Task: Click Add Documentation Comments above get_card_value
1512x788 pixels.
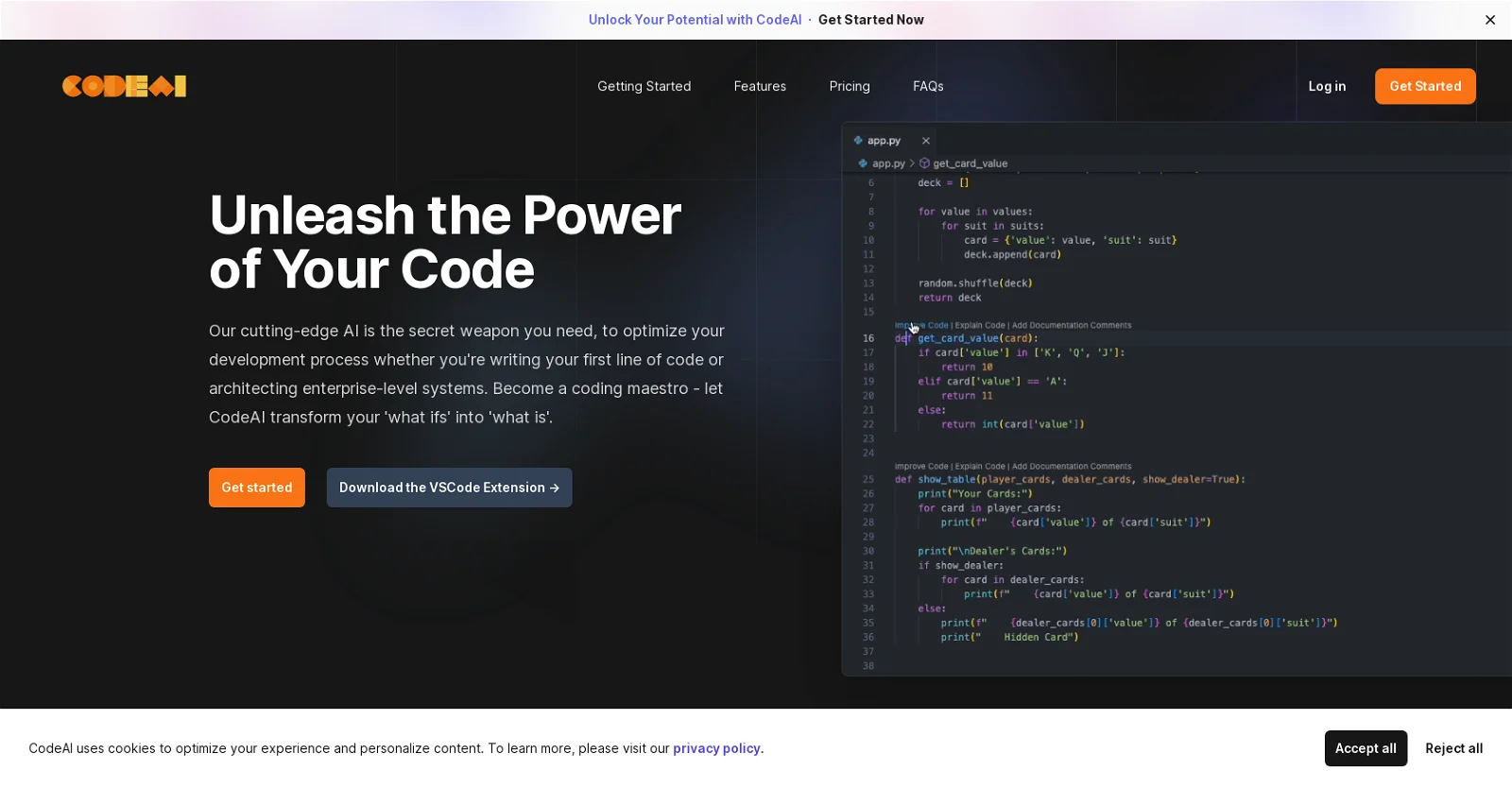Action: click(x=1072, y=325)
